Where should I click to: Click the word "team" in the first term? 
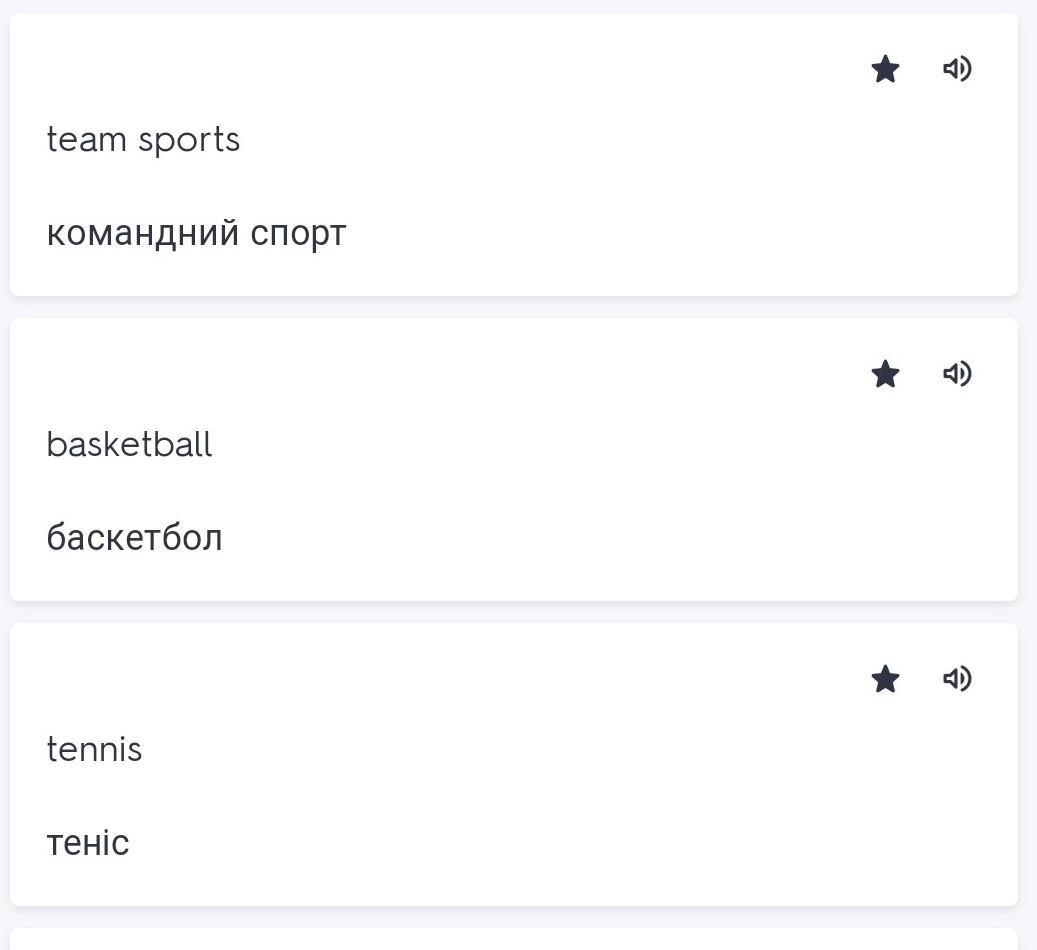[x=87, y=140]
